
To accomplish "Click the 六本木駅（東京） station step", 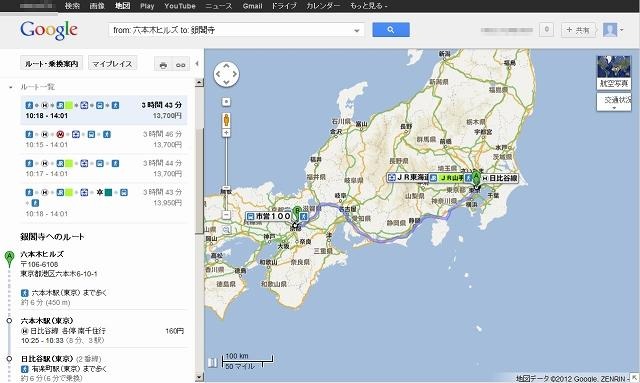I will click(x=47, y=321).
